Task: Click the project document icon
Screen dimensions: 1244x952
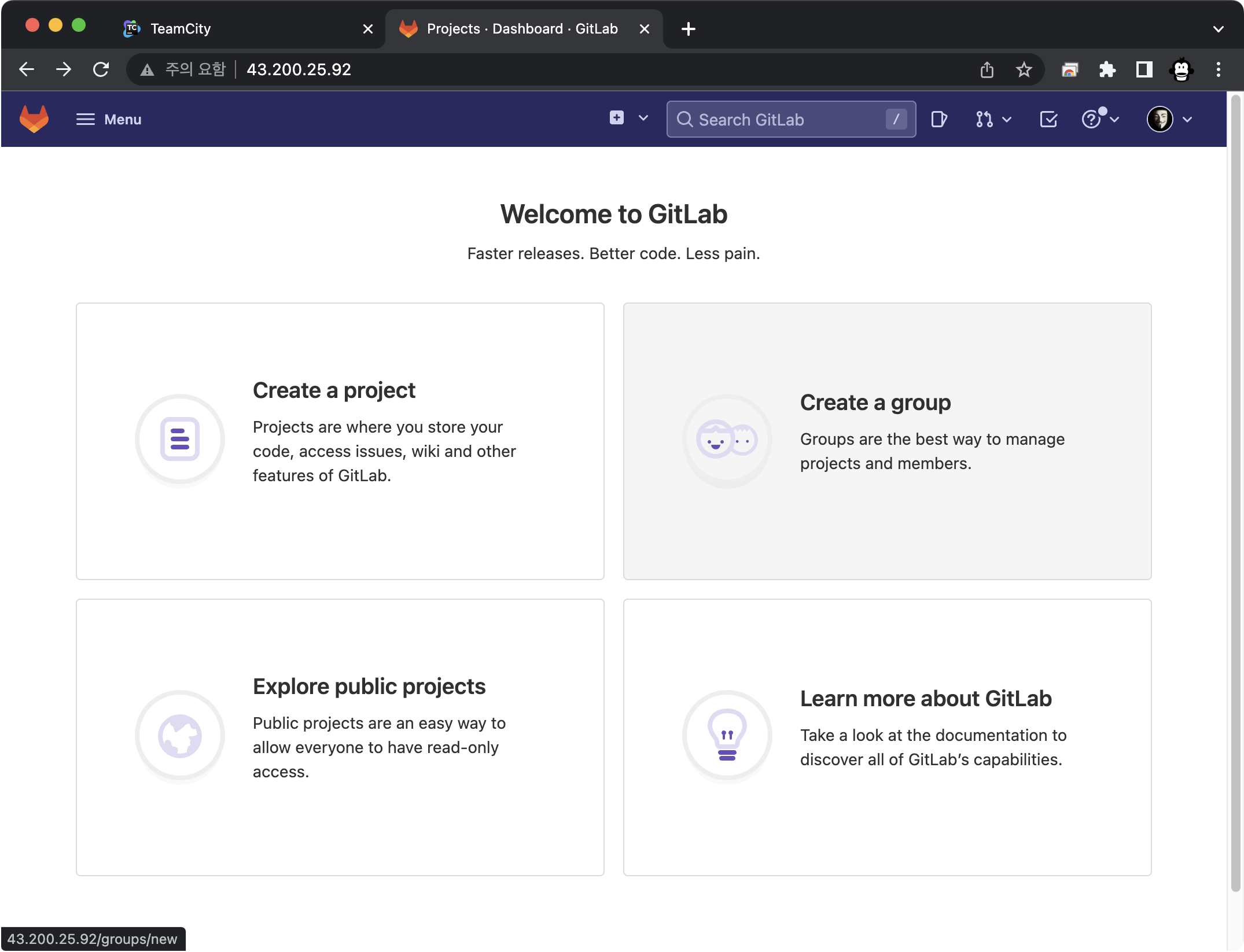Action: coord(180,439)
